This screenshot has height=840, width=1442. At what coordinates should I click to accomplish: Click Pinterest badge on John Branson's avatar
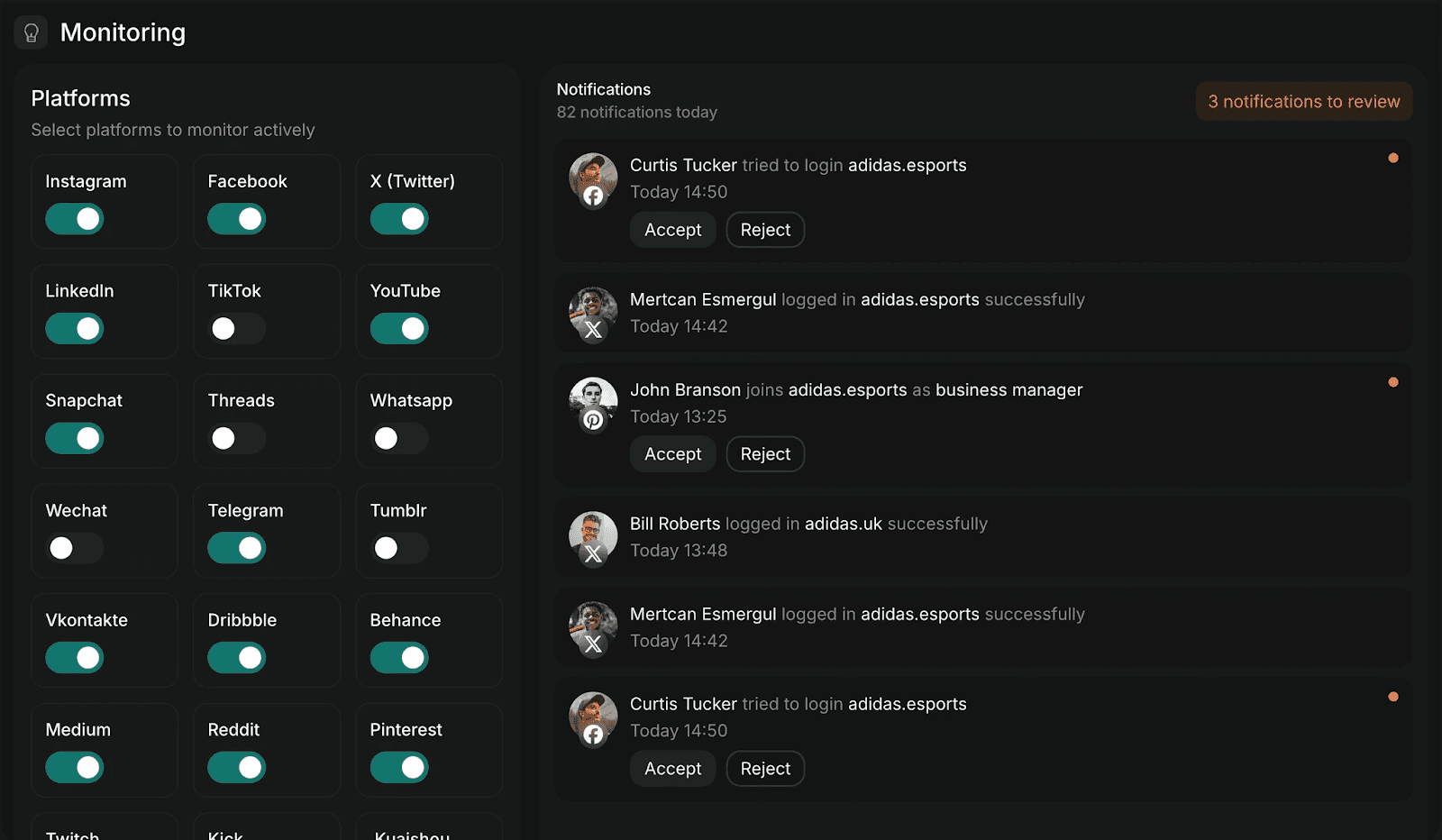click(593, 420)
